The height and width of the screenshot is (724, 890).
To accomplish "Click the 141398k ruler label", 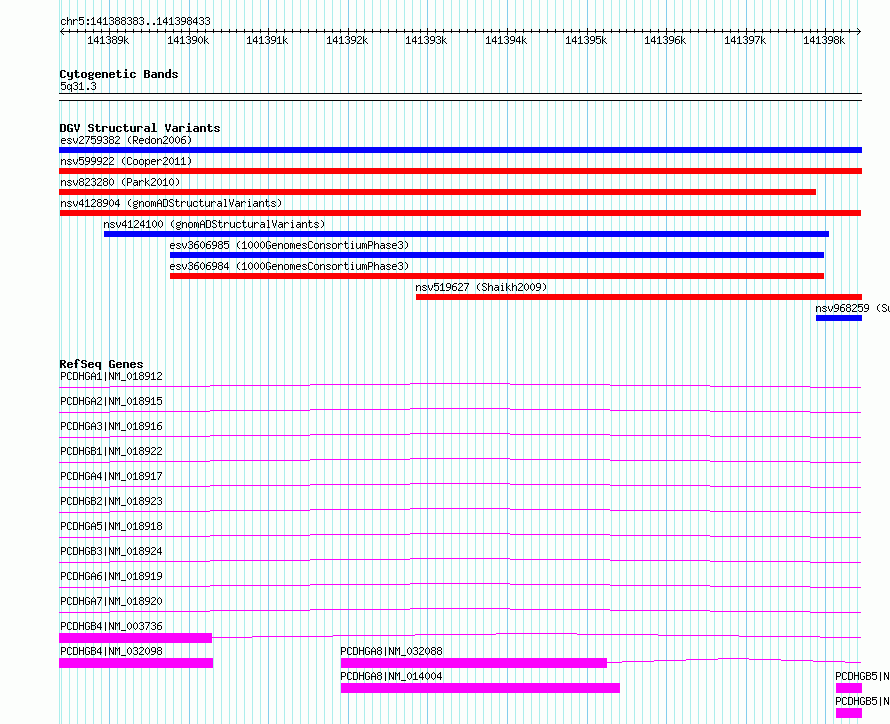I will (x=824, y=40).
